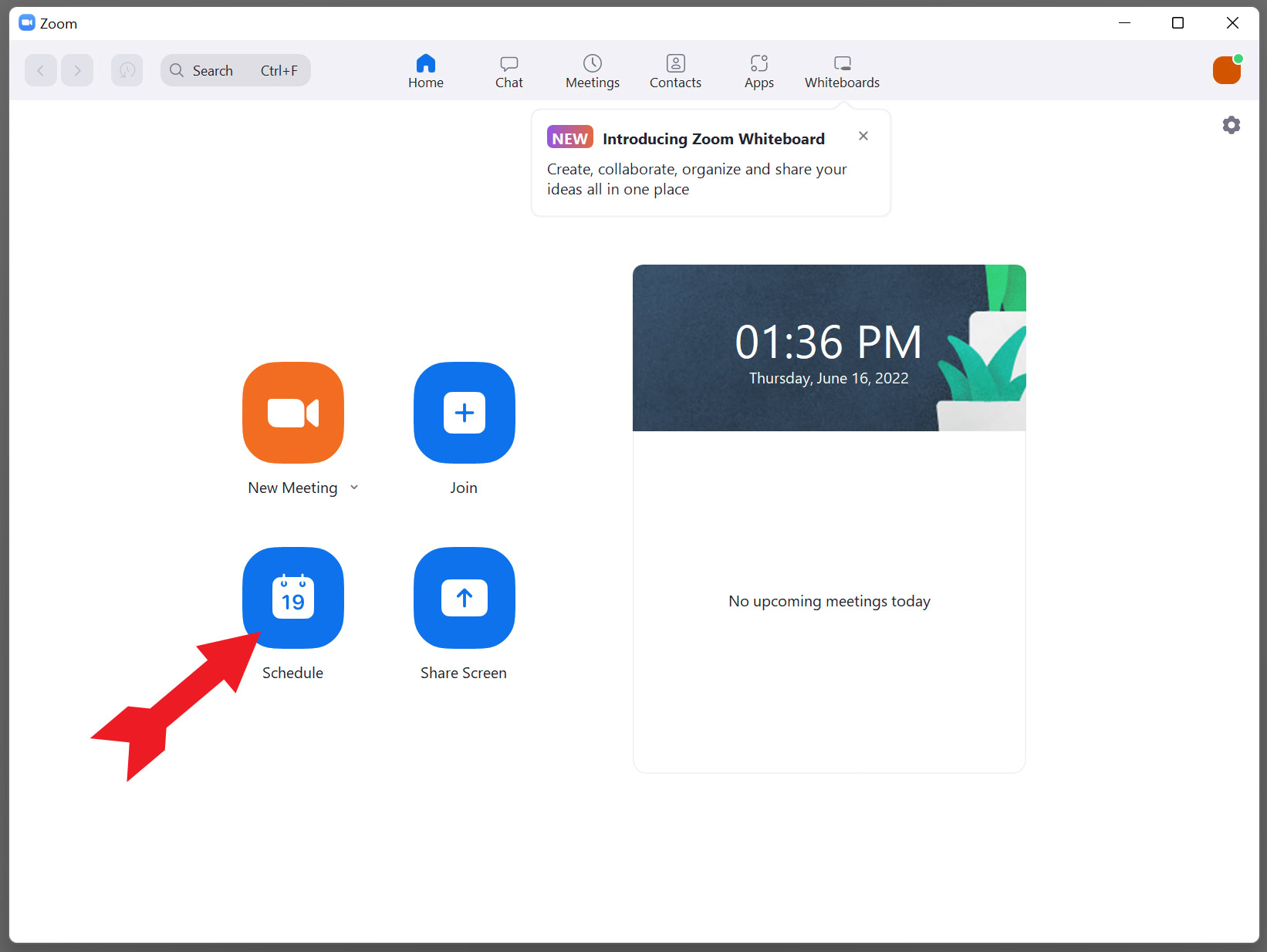Click the 'Introducing Zoom Whiteboard' heading
Screen dimensions: 1267x952
[714, 139]
